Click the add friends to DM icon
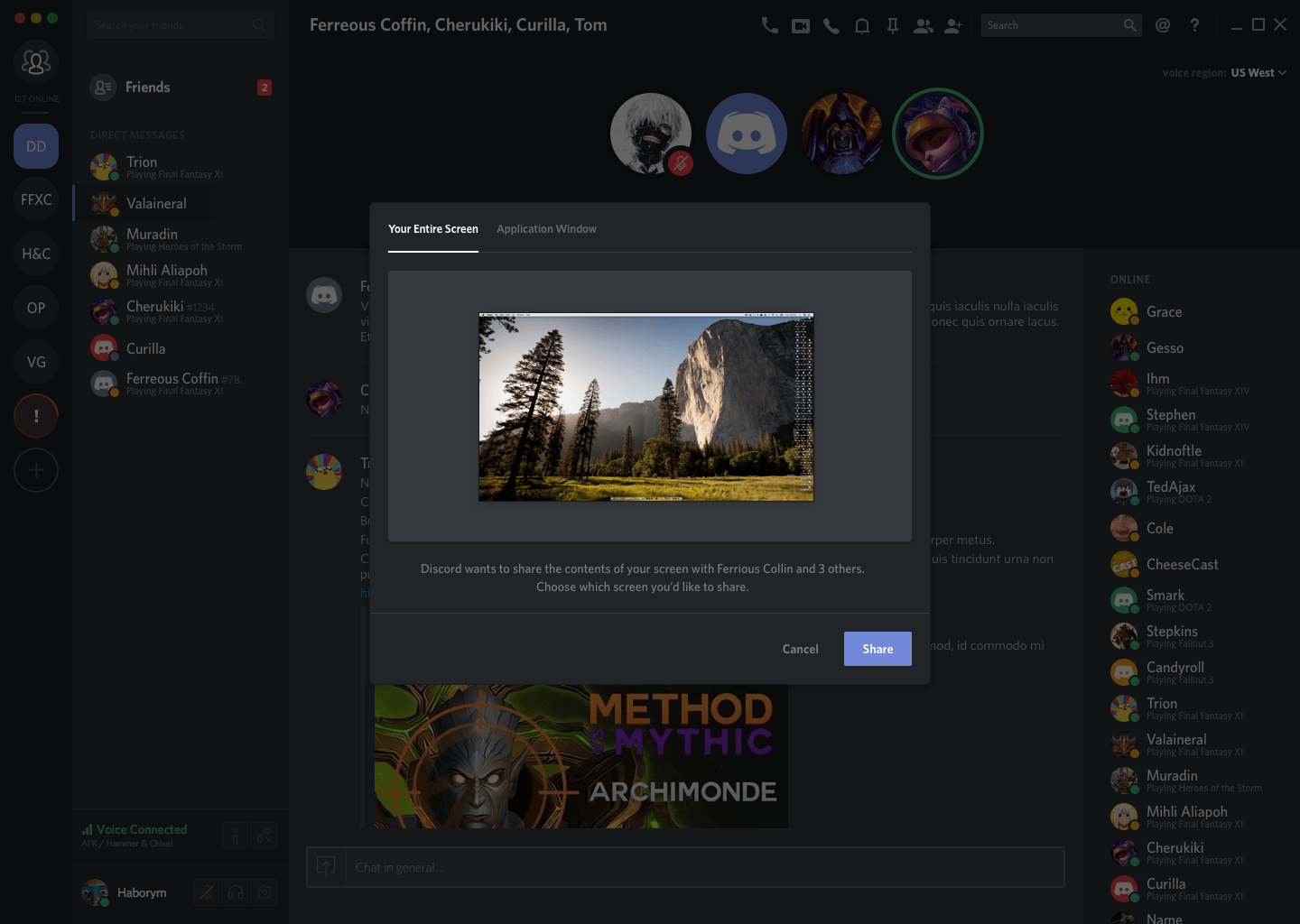The height and width of the screenshot is (924, 1300). (953, 26)
